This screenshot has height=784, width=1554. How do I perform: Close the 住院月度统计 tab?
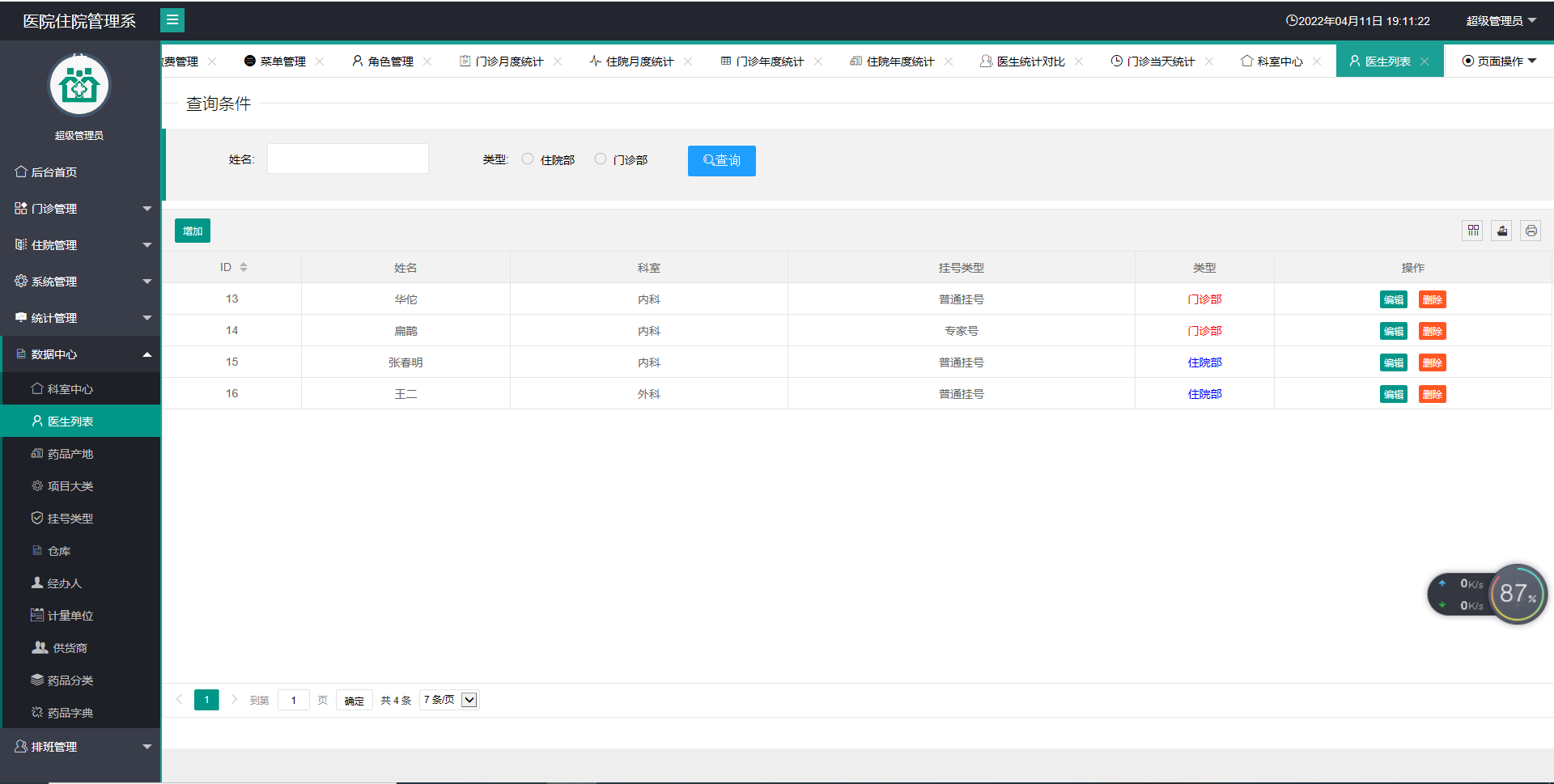pyautogui.click(x=688, y=61)
